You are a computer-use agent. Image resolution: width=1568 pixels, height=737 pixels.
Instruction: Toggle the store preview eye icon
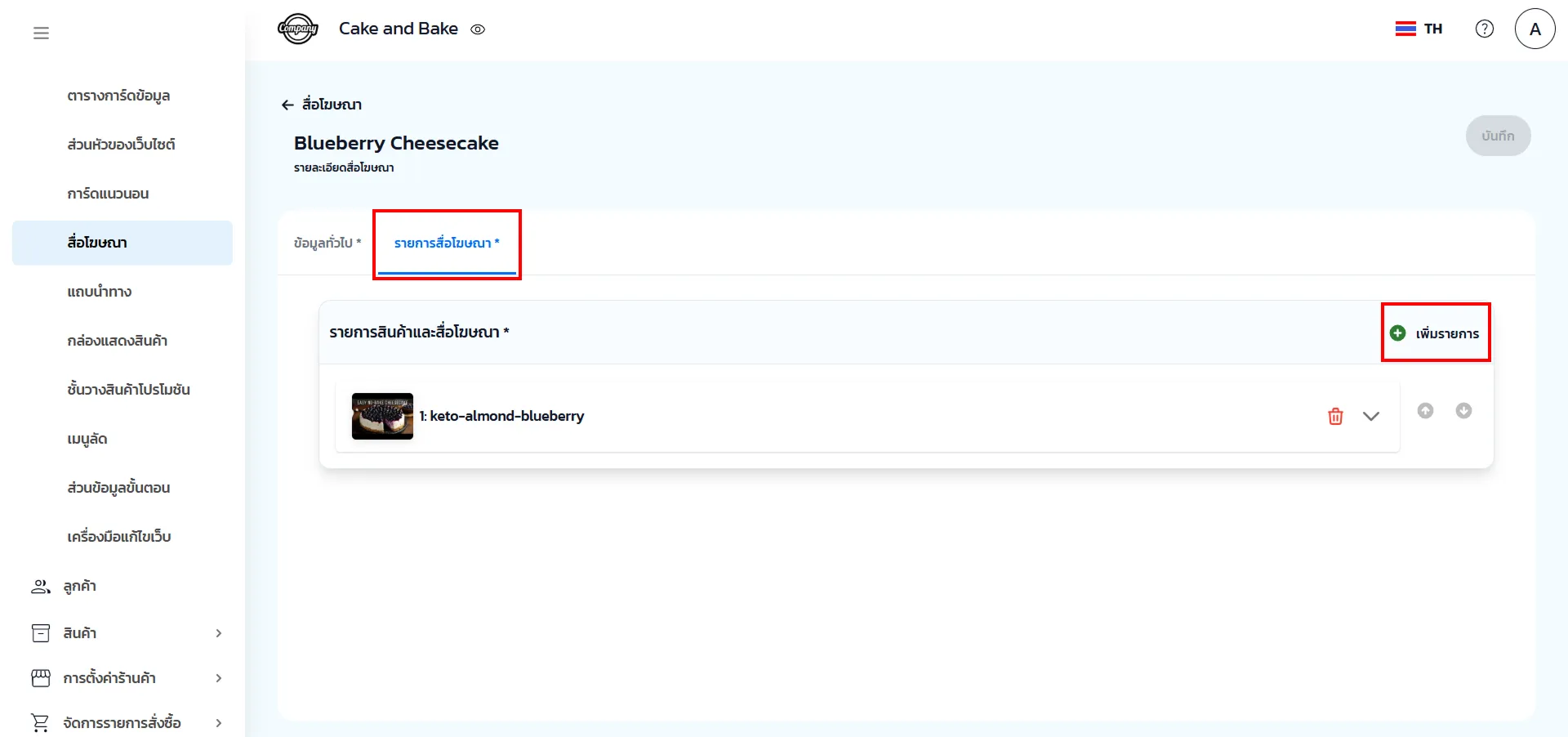pyautogui.click(x=478, y=29)
